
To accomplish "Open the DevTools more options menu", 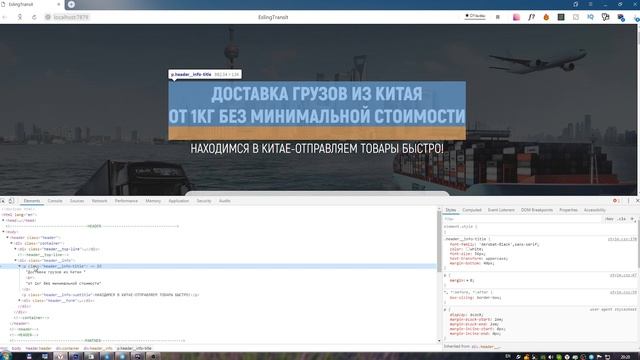I will point(628,201).
